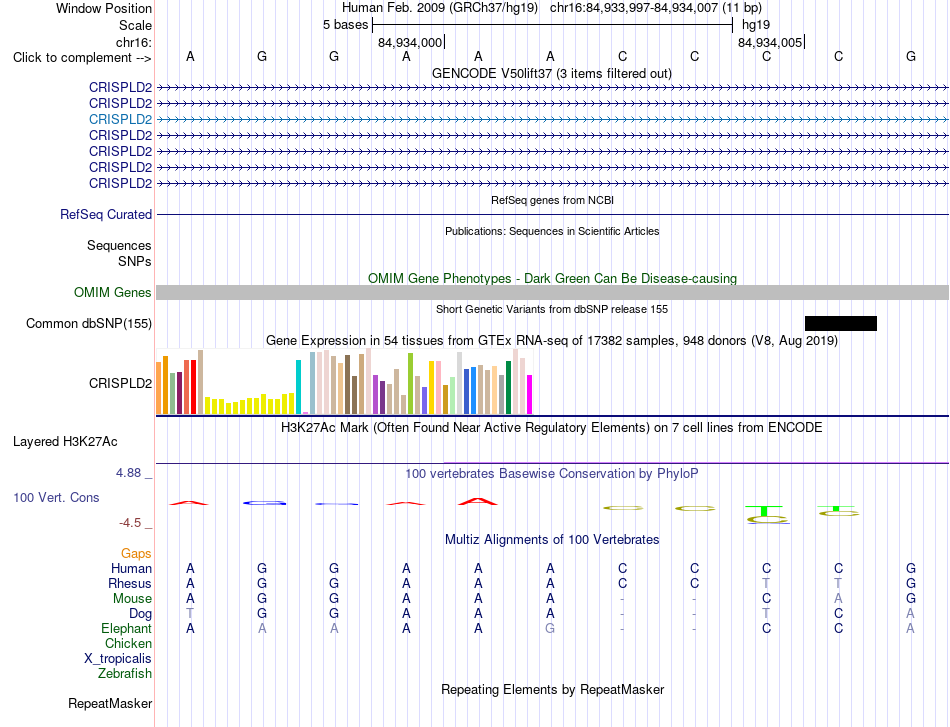Image resolution: width=950 pixels, height=727 pixels.
Task: Open the OMIM Genes track label
Action: (112, 293)
